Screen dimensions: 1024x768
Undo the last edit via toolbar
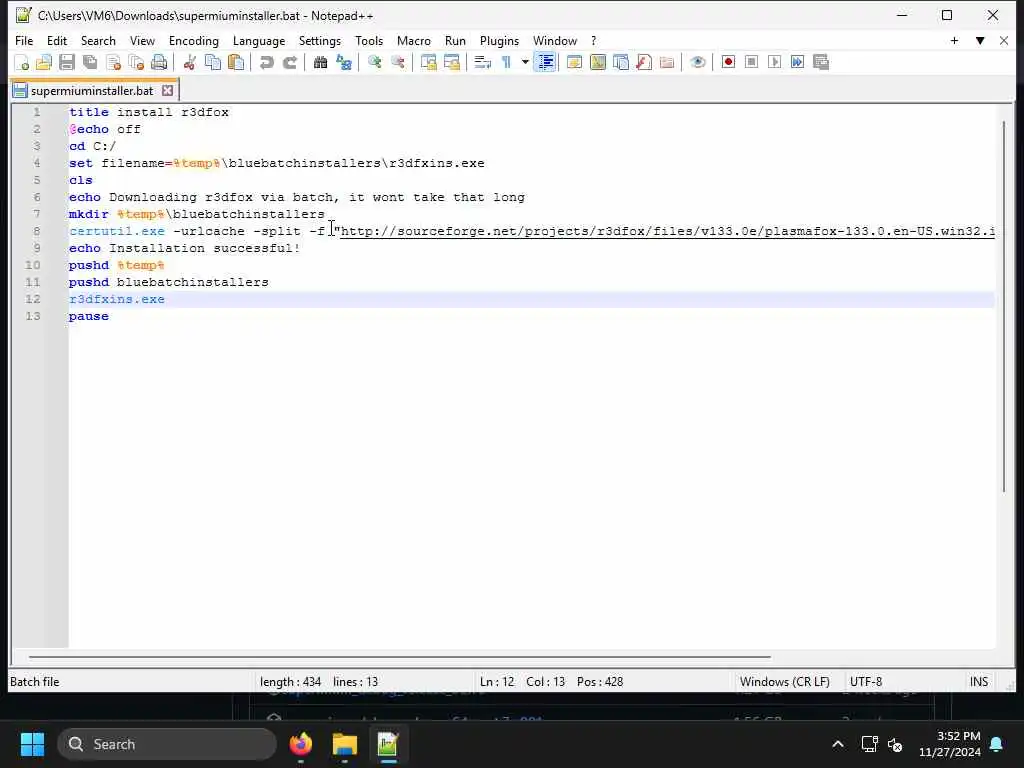coord(266,63)
